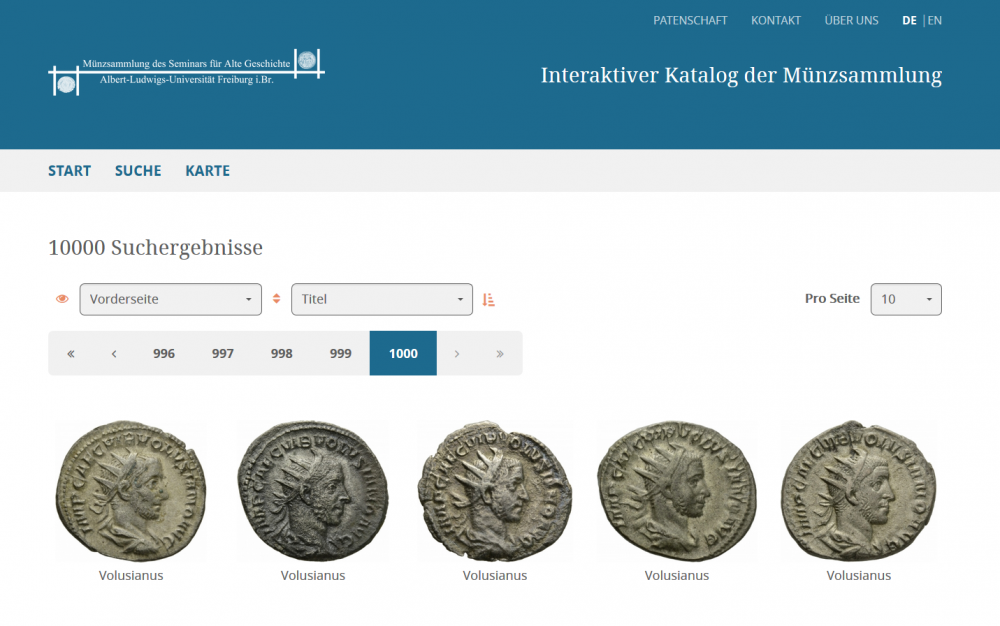Open the KARTE map page
This screenshot has width=1000, height=626.
[x=207, y=171]
